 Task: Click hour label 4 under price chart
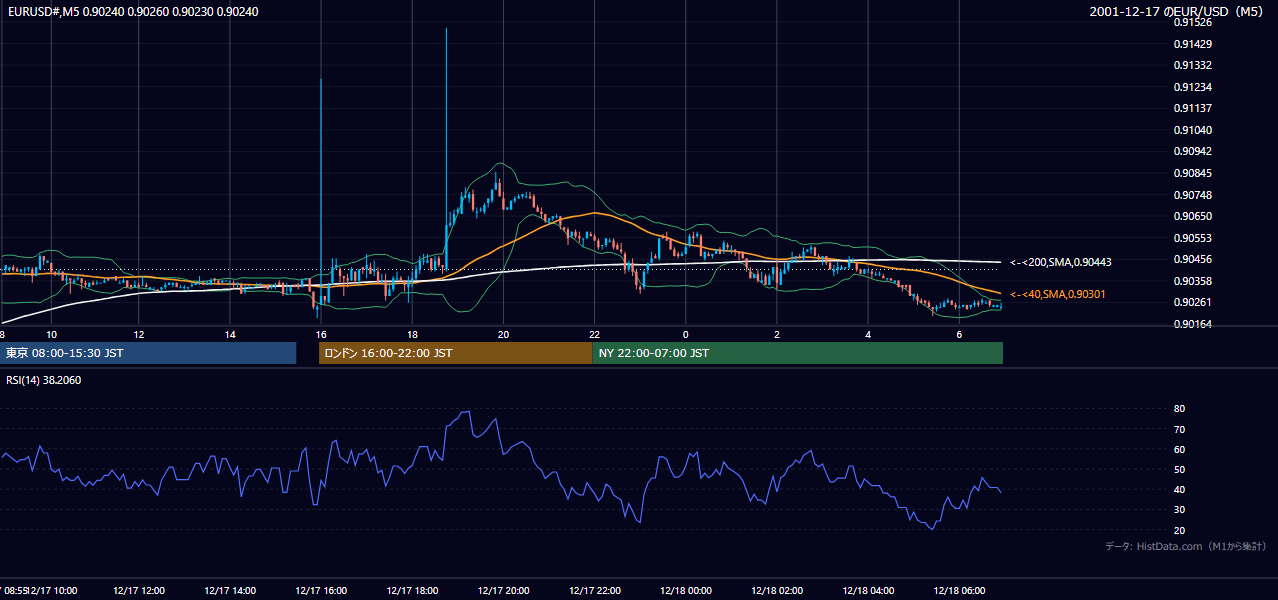pos(868,334)
